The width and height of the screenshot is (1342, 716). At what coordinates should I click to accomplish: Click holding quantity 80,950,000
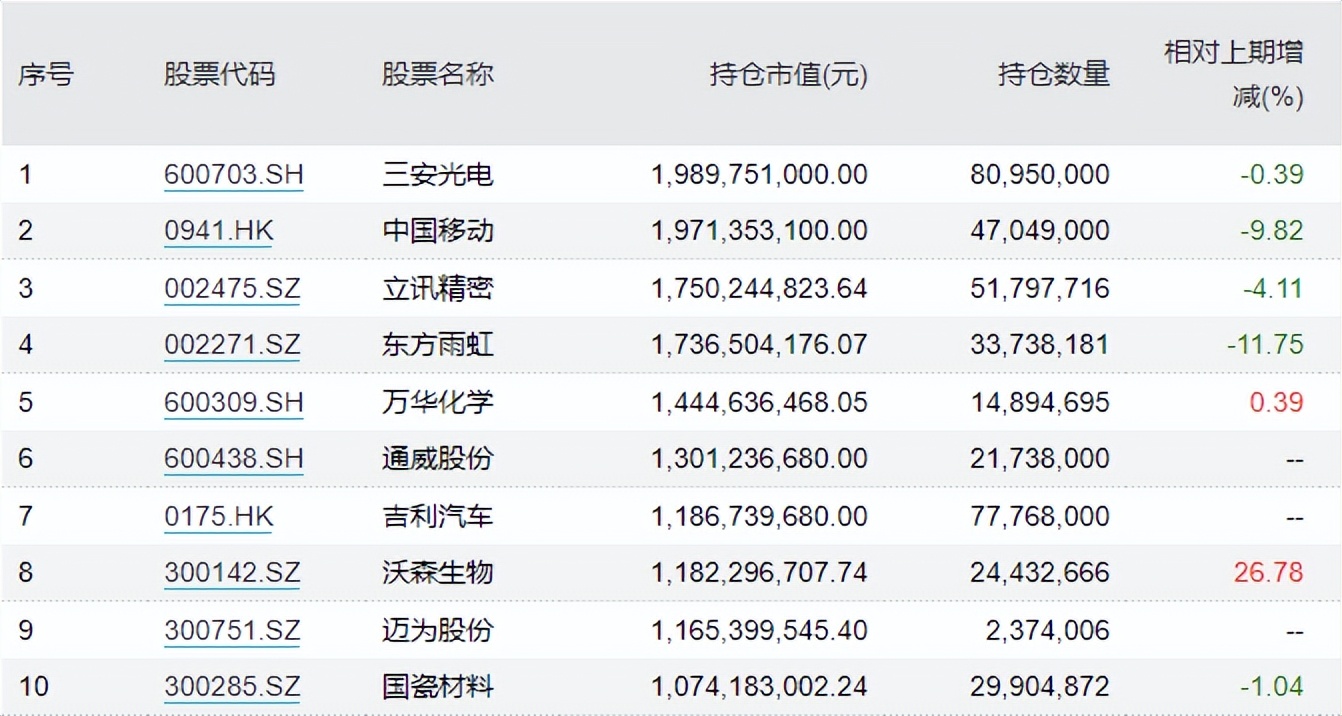[x=1040, y=175]
